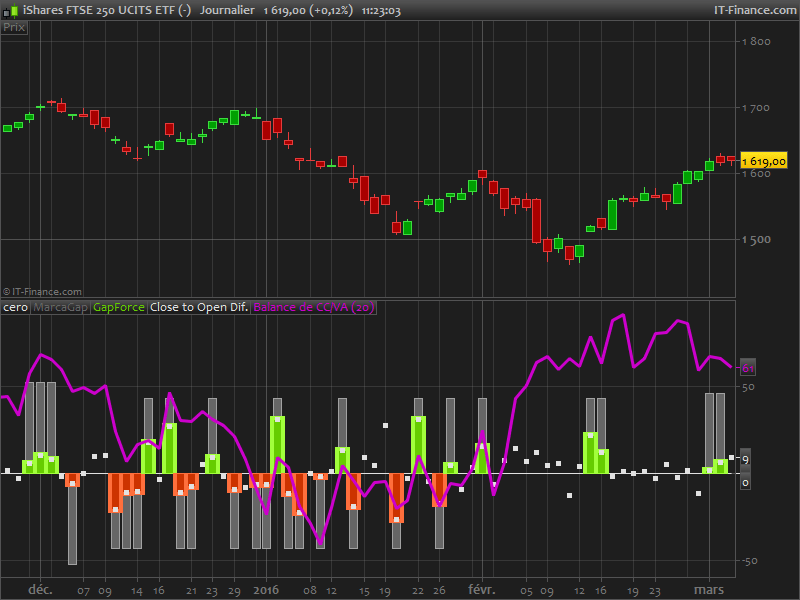Click the 29 date label on time axis
The image size is (800, 600).
coord(234,591)
